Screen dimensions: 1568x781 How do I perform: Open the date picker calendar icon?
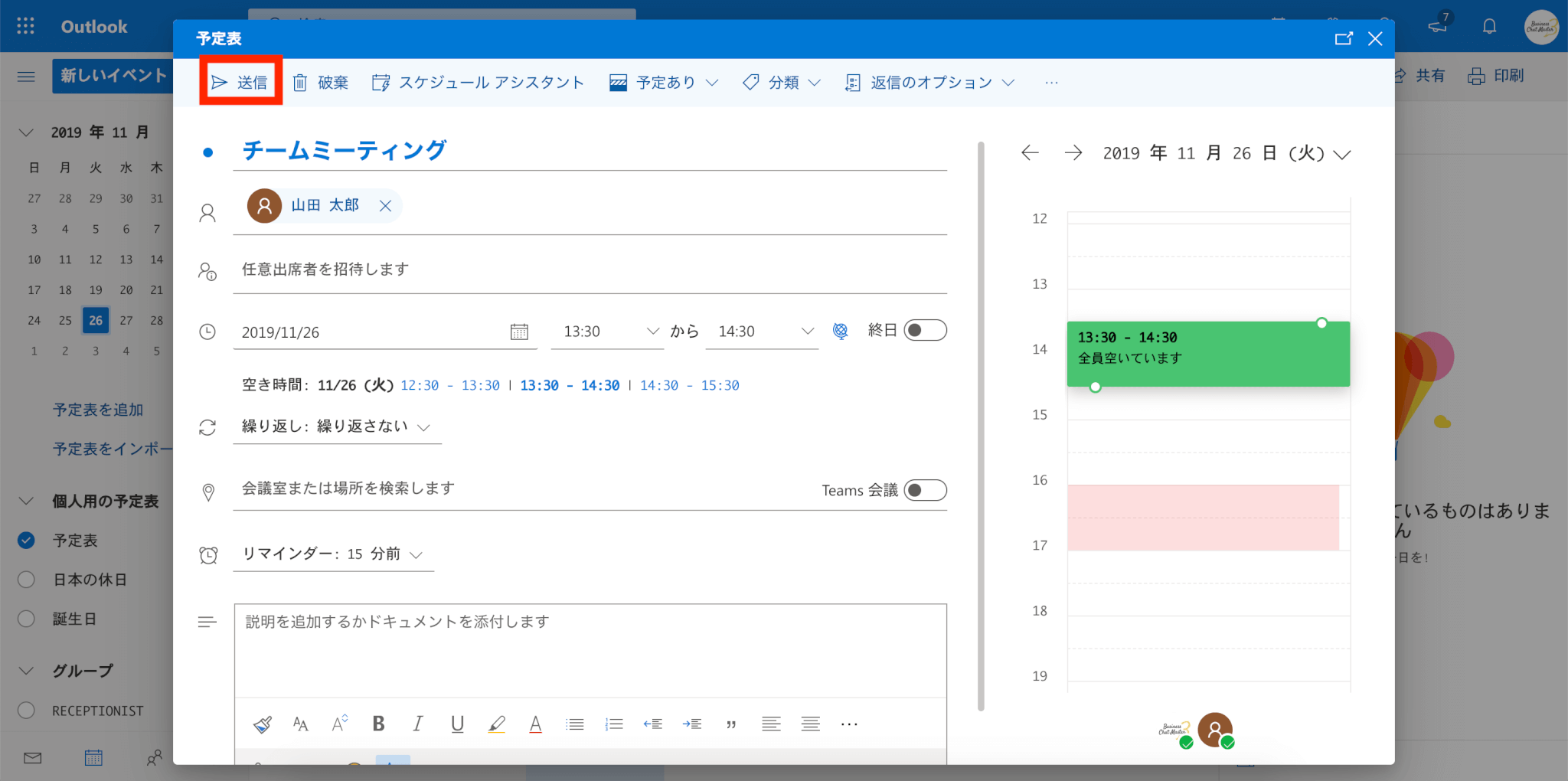click(519, 332)
